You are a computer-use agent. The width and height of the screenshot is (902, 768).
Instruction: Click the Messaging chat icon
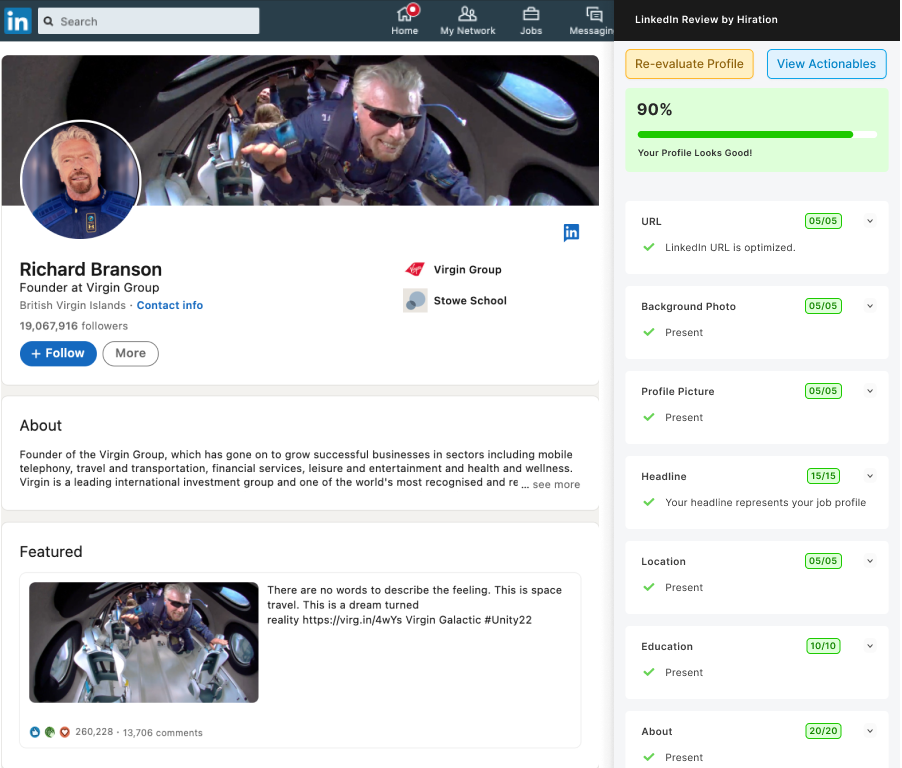[x=594, y=13]
